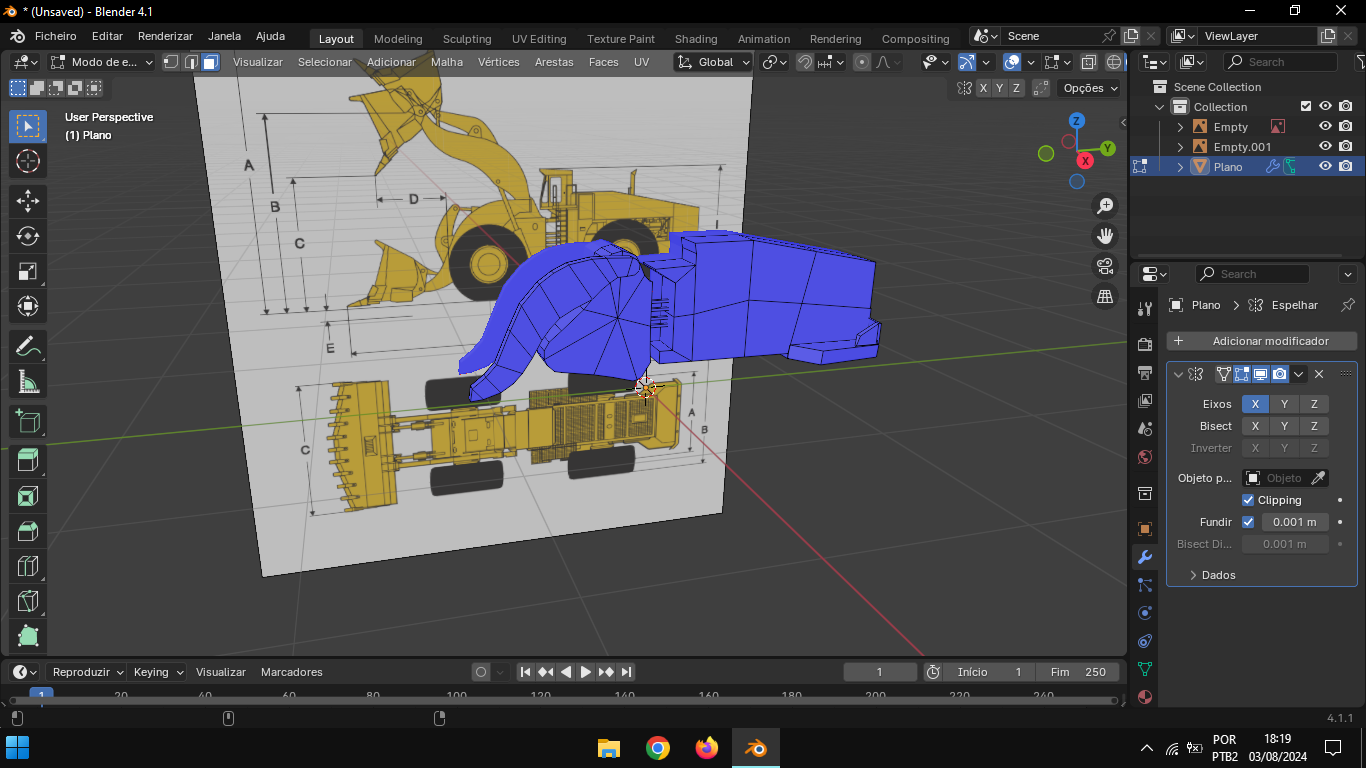This screenshot has width=1366, height=768.
Task: Expand the Plano tree item in outliner
Action: [x=1180, y=167]
